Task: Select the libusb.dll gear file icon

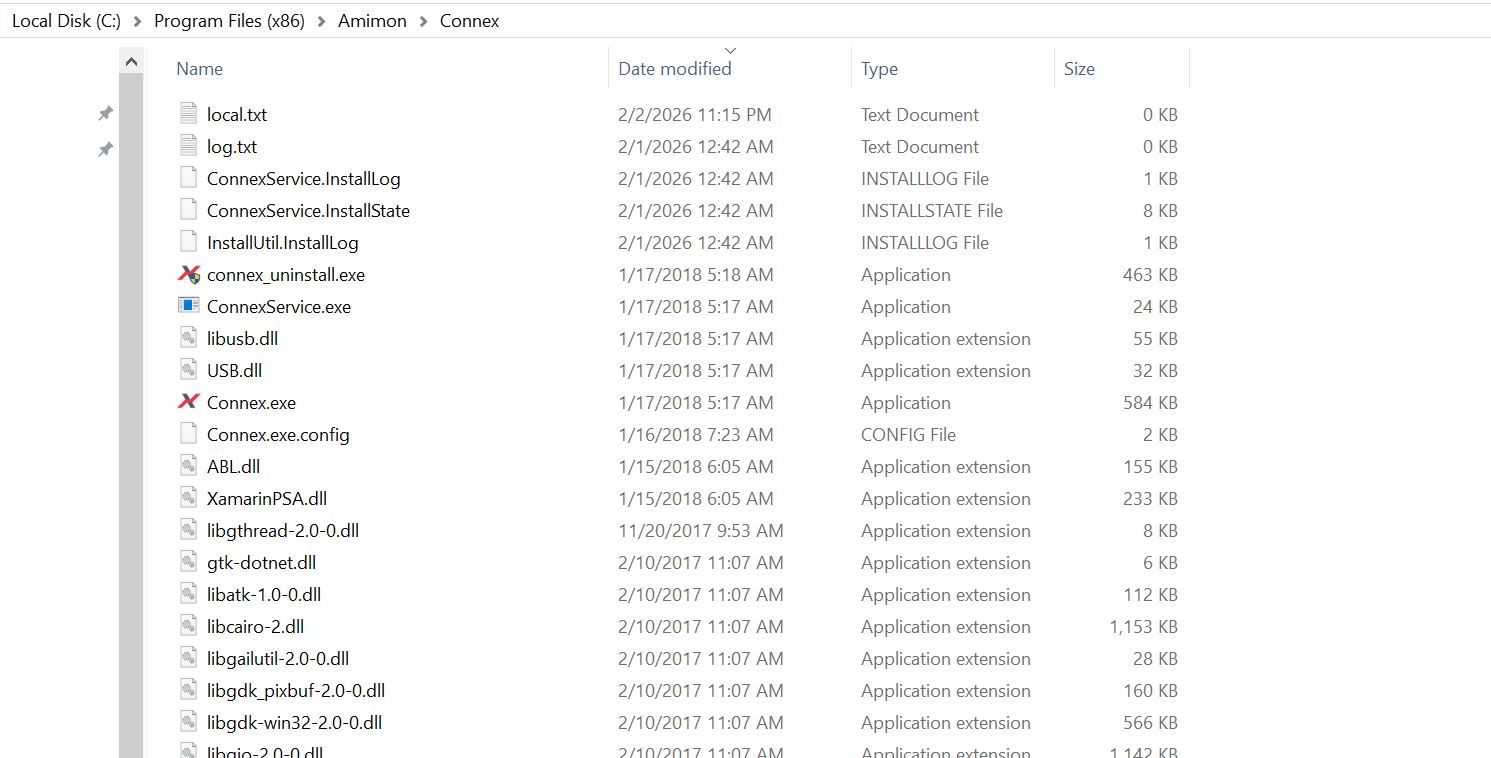Action: (x=188, y=338)
